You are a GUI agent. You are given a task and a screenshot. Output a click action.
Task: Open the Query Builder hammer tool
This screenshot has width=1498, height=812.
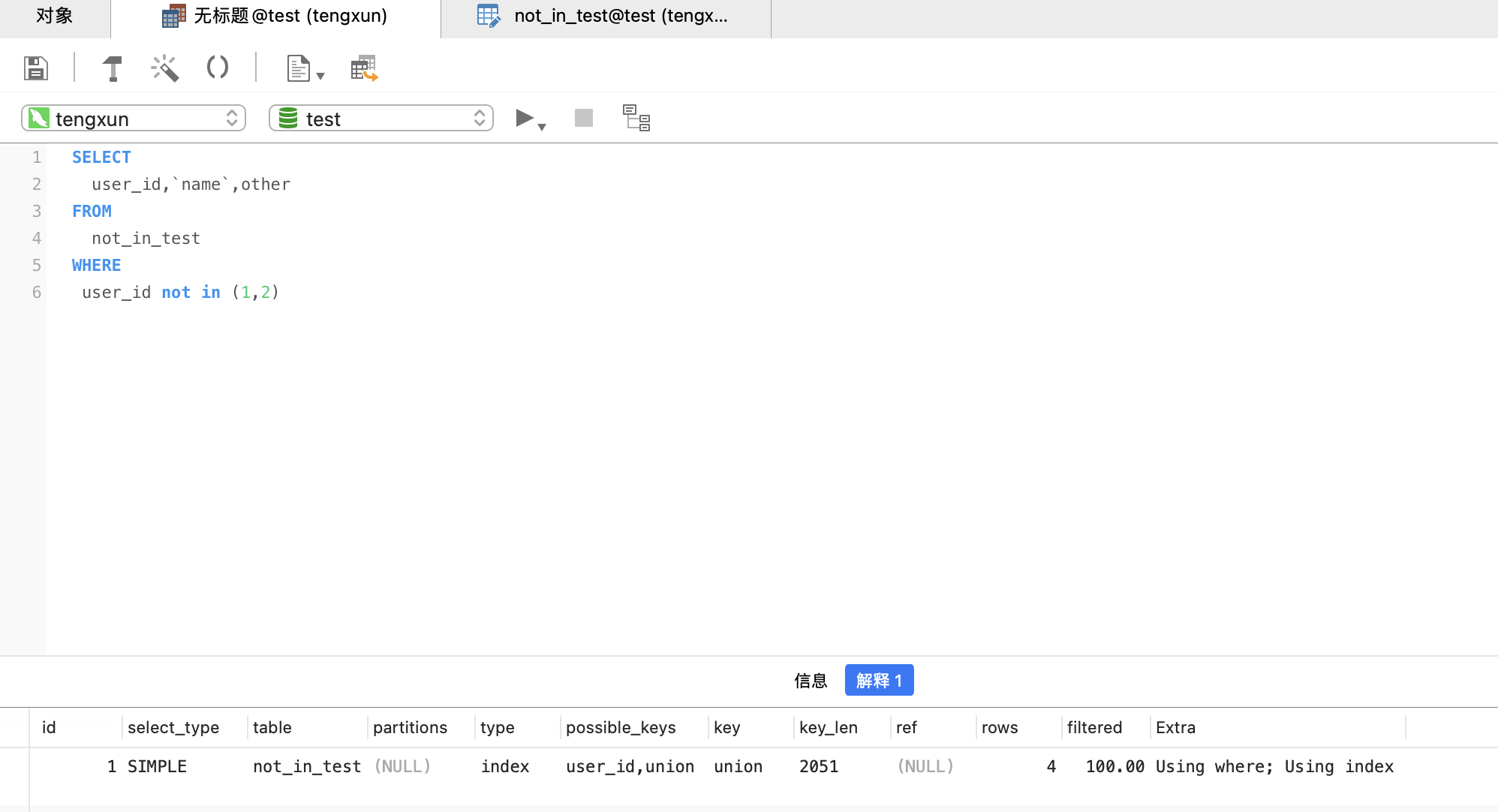(113, 68)
